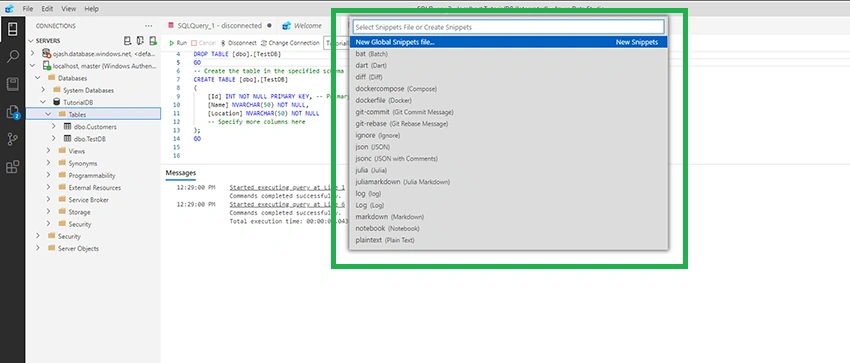
Task: Run the query with Run button
Action: [178, 43]
